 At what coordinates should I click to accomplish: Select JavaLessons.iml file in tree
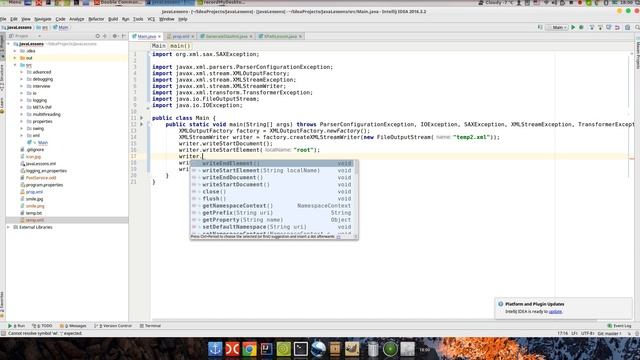(x=41, y=164)
